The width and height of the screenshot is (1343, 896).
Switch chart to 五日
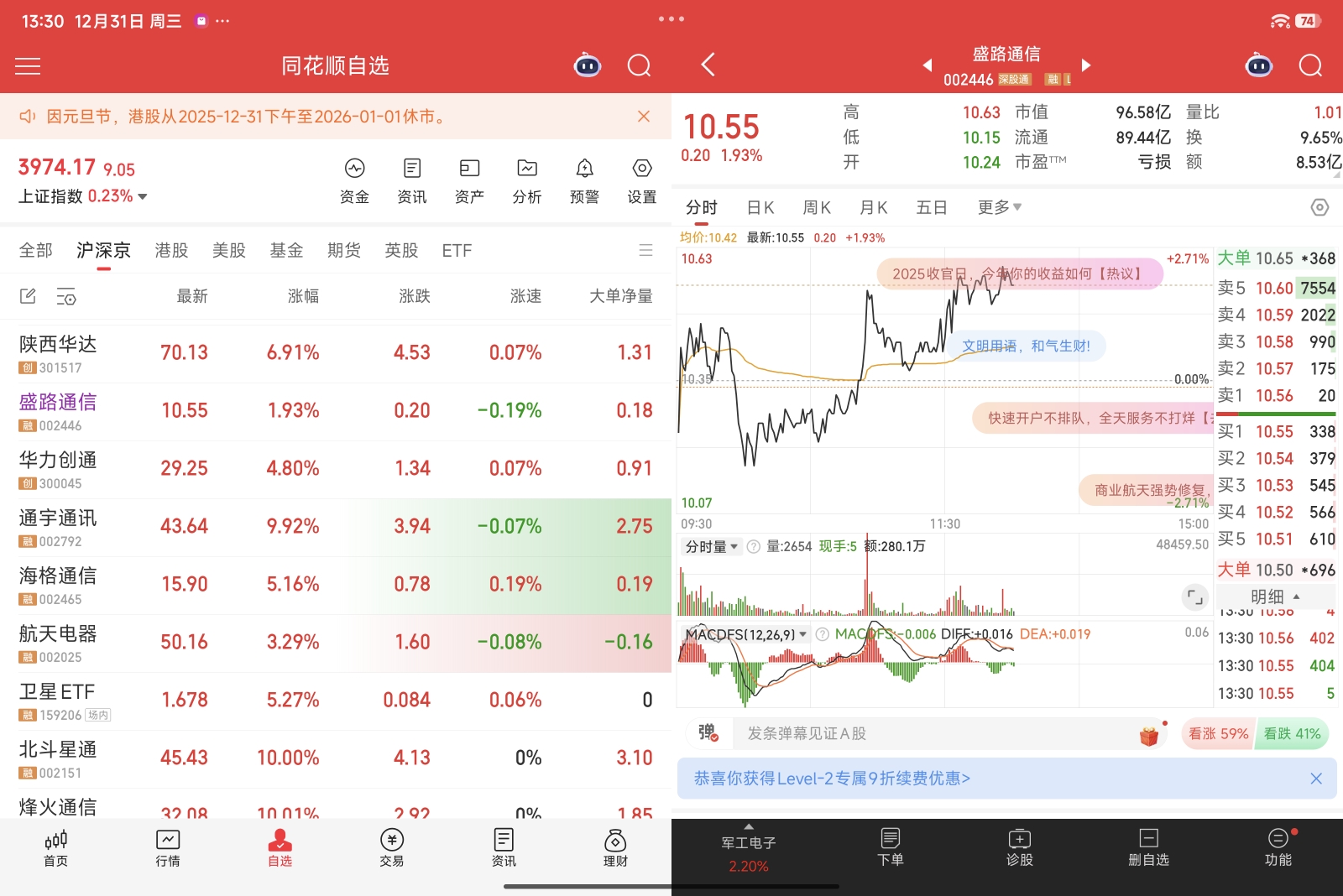[x=931, y=207]
